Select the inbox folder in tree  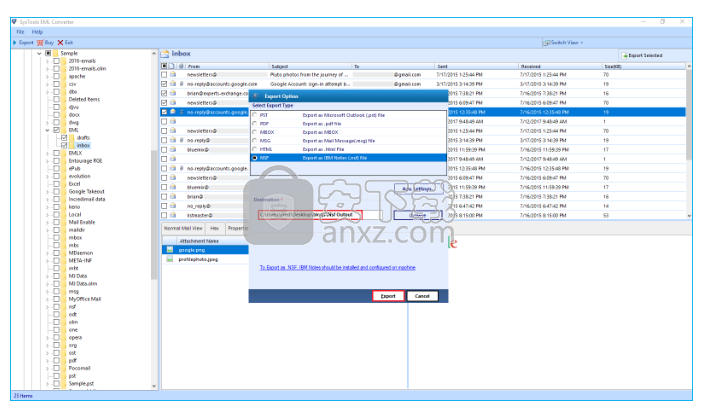coord(83,145)
